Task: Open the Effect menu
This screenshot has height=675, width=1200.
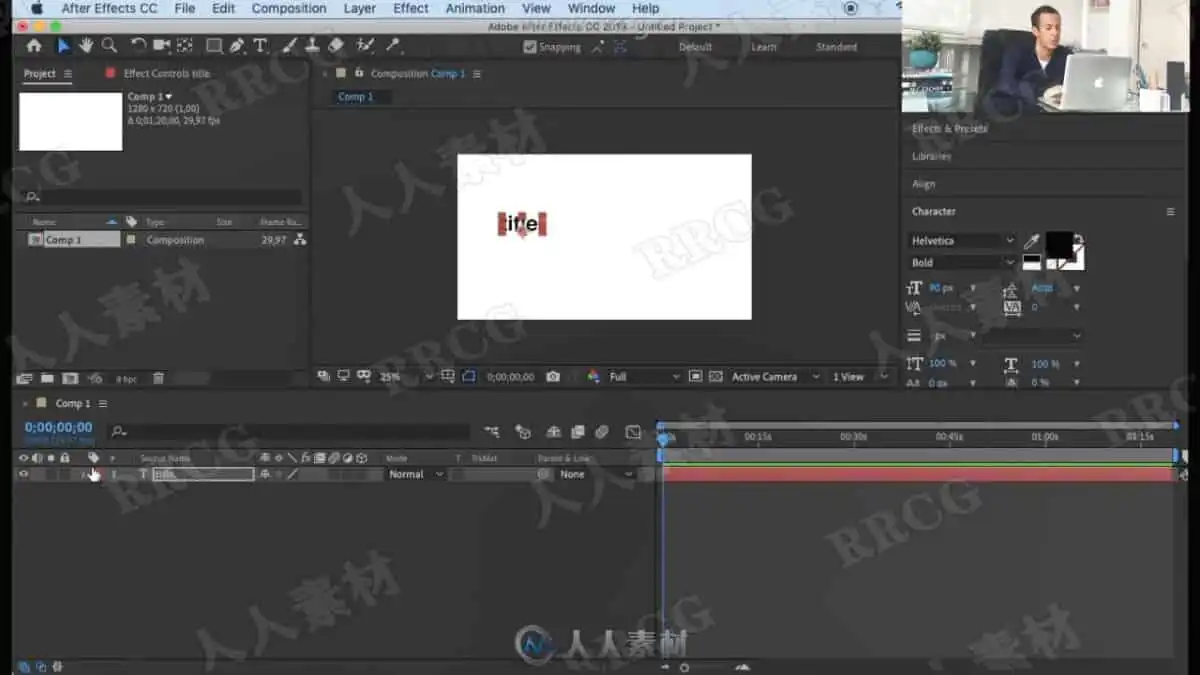Action: pyautogui.click(x=411, y=8)
